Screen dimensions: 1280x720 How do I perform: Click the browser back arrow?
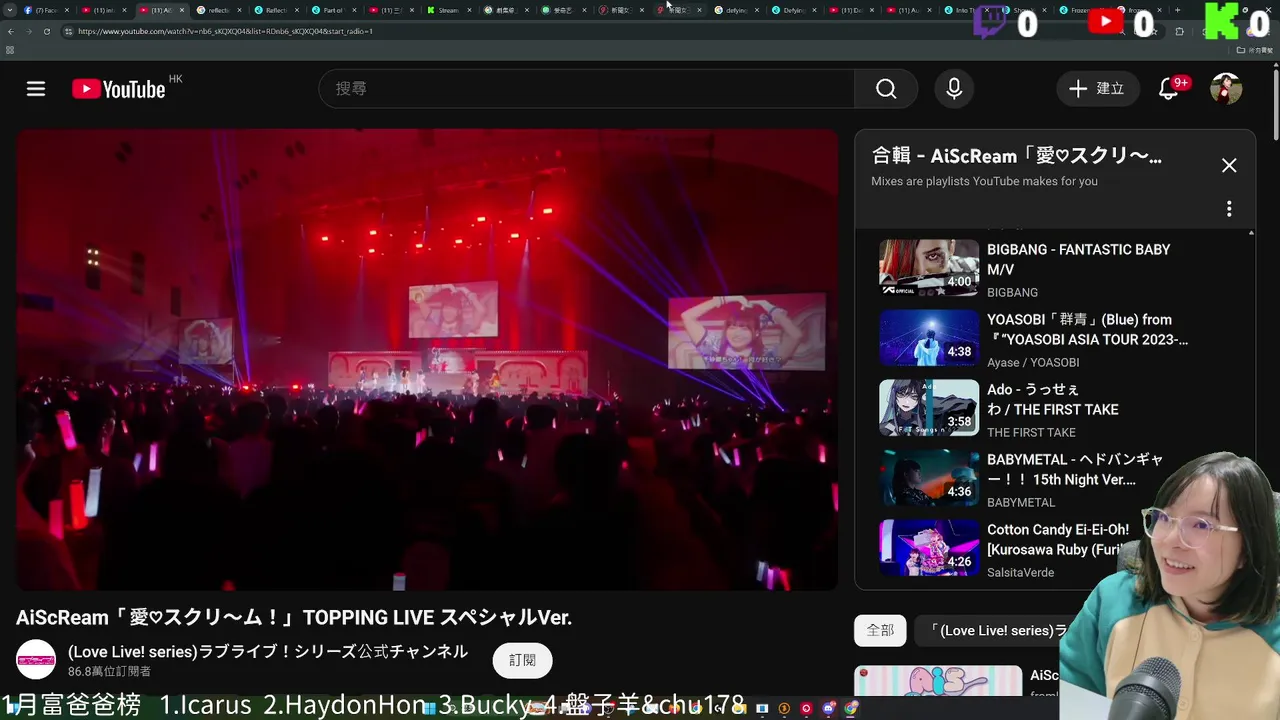11,31
